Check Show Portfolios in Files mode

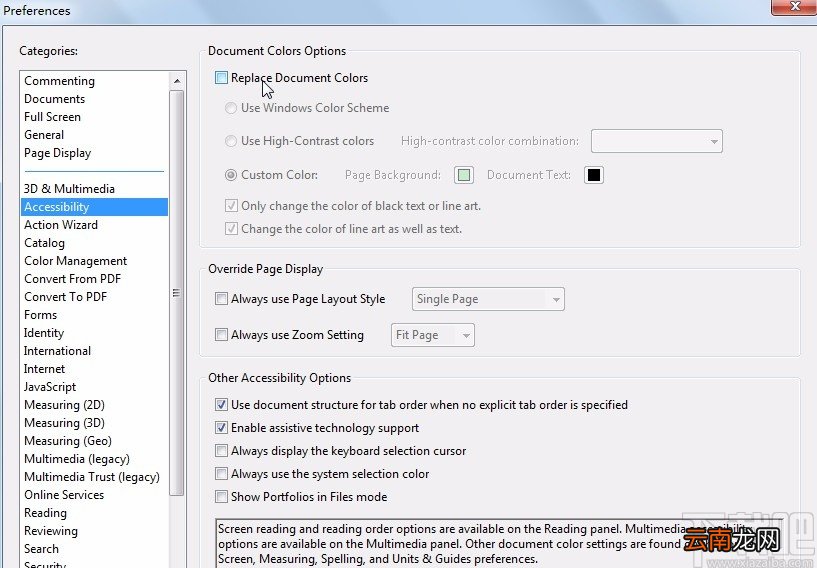coord(221,497)
